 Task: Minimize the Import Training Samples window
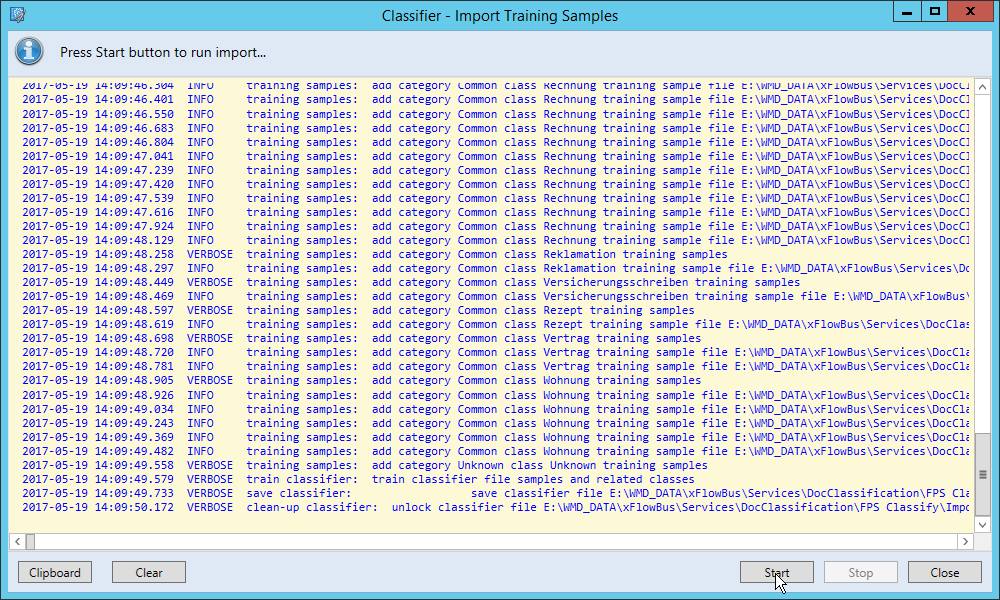click(907, 12)
